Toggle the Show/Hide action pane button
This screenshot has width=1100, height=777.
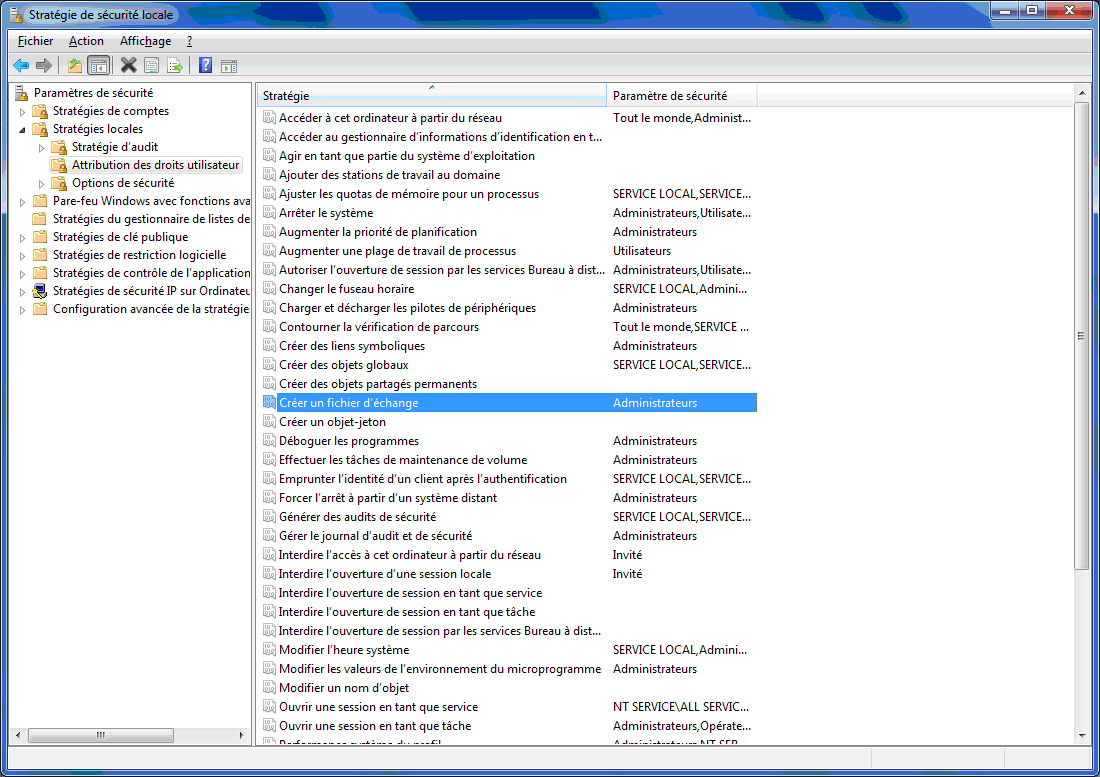coord(229,66)
